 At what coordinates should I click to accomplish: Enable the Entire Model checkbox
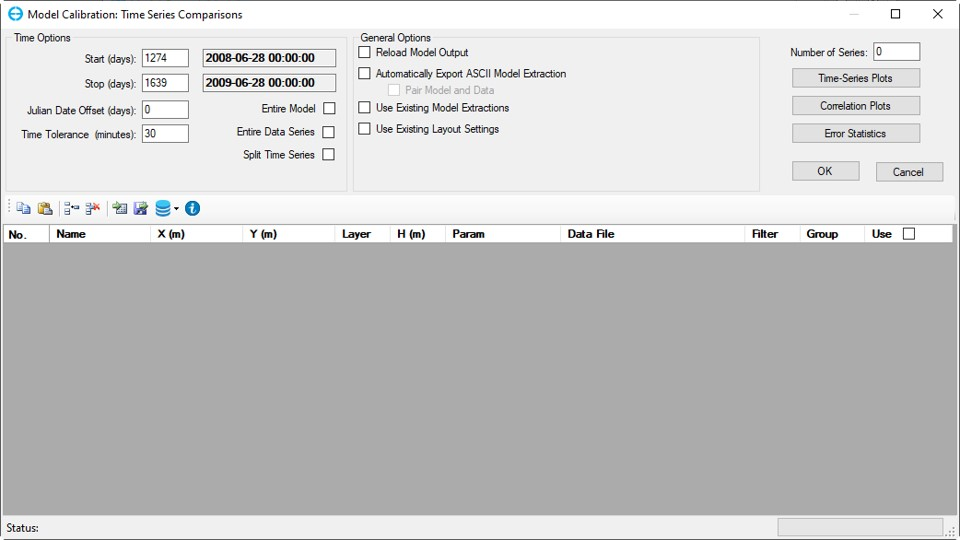[329, 109]
